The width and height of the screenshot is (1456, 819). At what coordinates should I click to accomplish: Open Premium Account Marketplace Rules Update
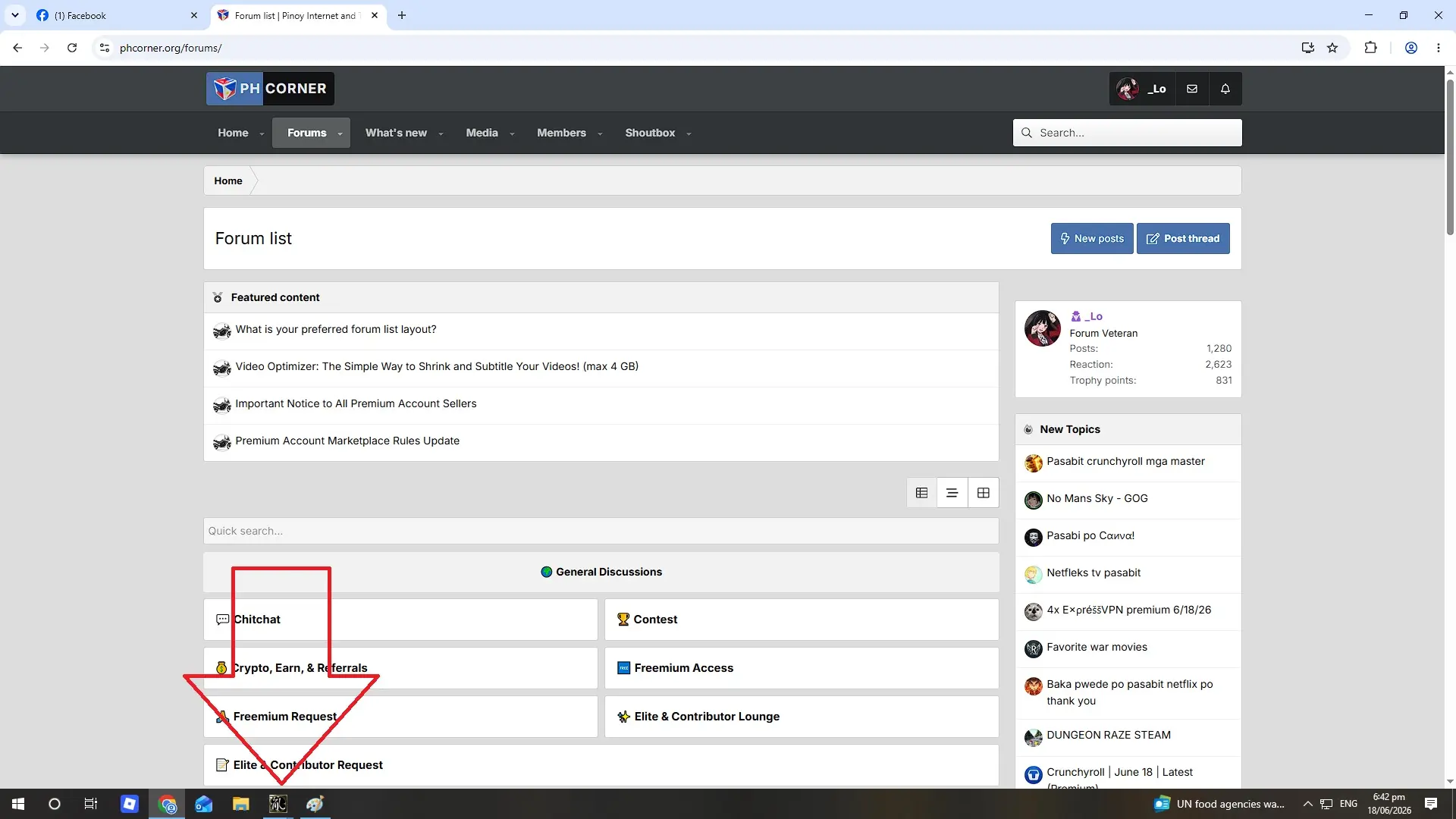click(347, 441)
